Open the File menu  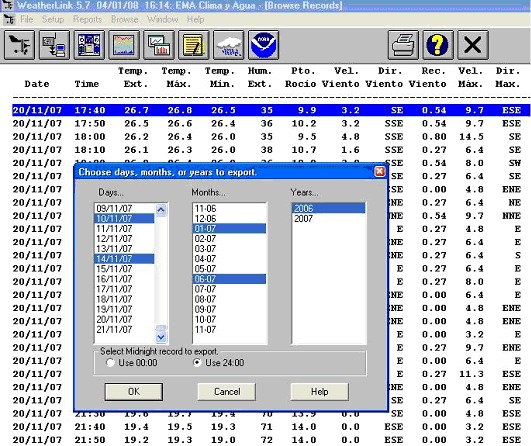(x=26, y=19)
